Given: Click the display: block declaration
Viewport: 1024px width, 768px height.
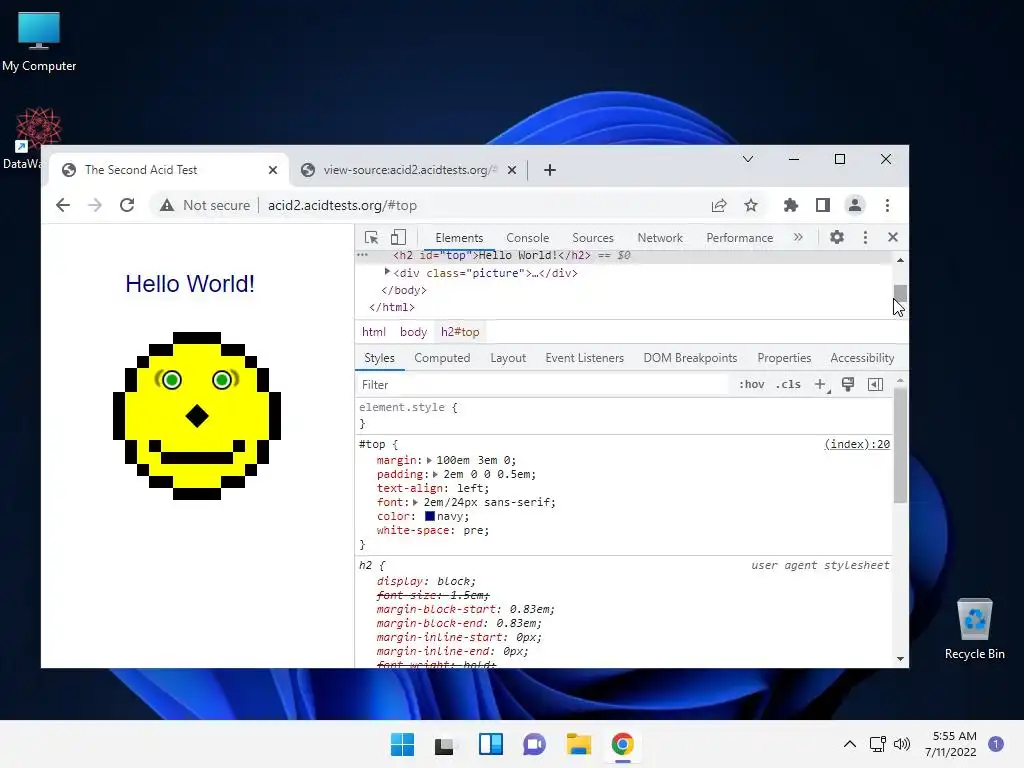Looking at the screenshot, I should pyautogui.click(x=426, y=581).
